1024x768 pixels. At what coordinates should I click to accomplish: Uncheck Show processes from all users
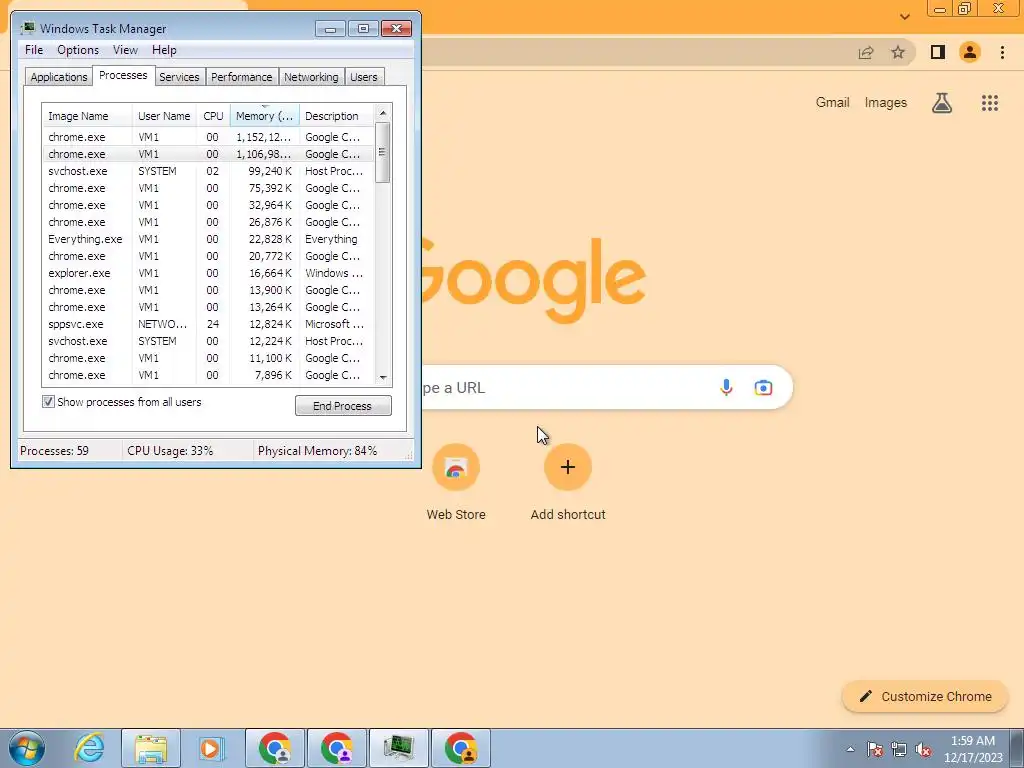[x=48, y=402]
